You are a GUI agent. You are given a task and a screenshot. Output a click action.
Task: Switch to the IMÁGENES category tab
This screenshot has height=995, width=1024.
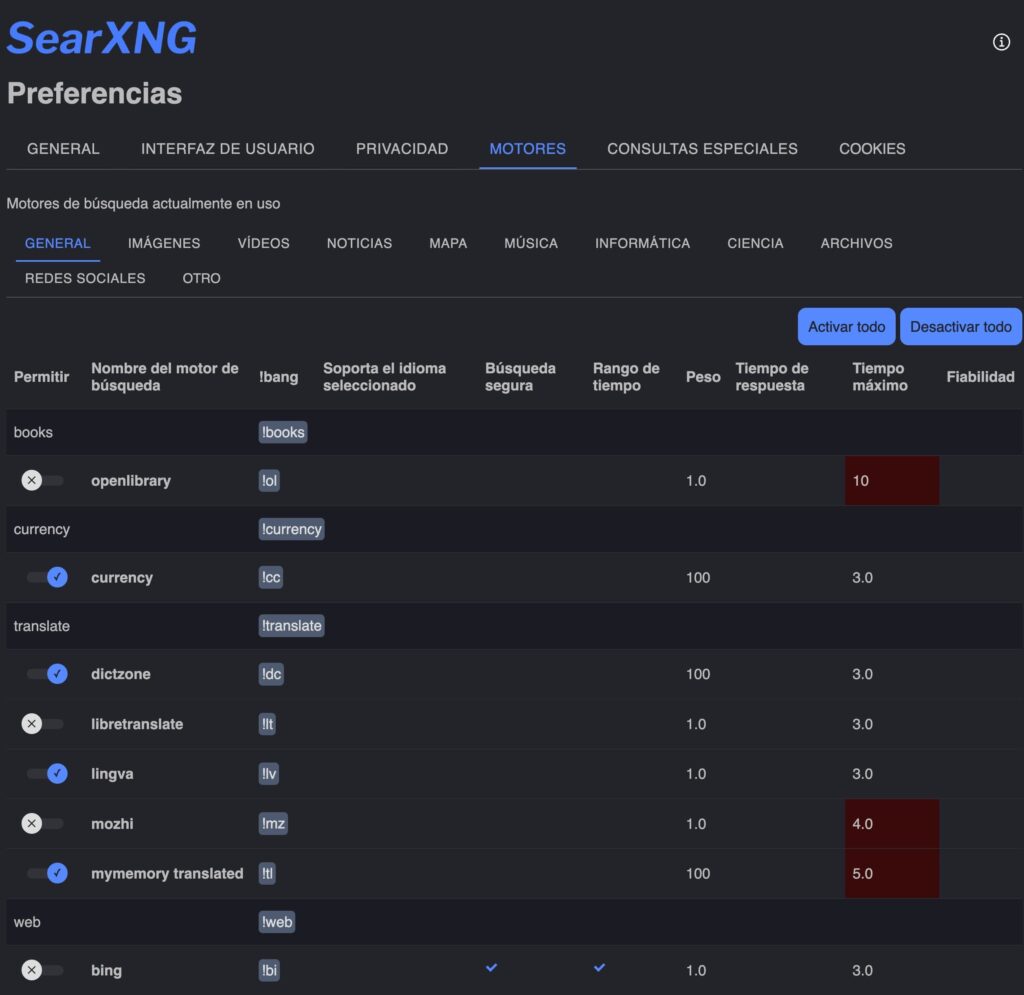164,243
